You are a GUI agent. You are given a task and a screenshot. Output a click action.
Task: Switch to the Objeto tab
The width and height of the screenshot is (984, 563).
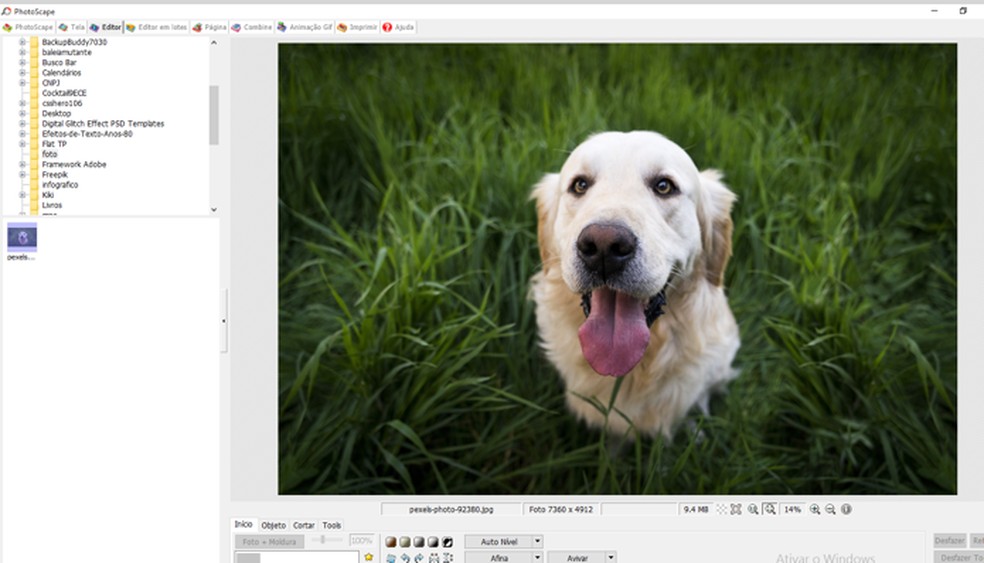273,525
